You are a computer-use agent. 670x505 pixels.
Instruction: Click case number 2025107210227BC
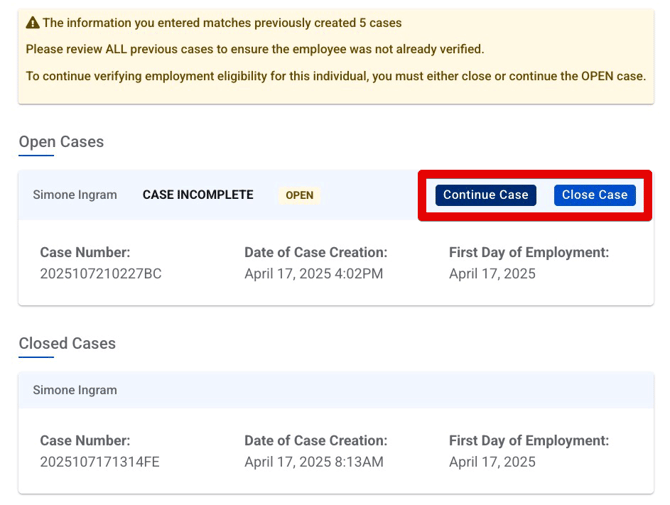[100, 274]
